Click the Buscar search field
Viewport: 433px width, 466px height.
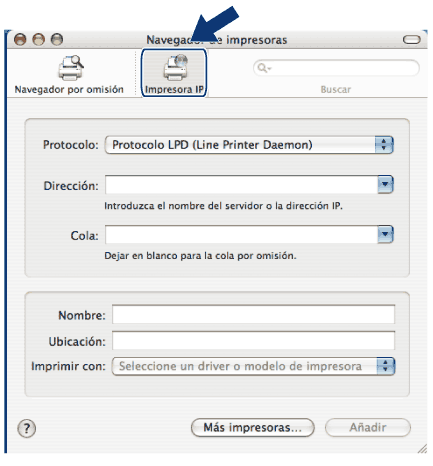point(336,68)
